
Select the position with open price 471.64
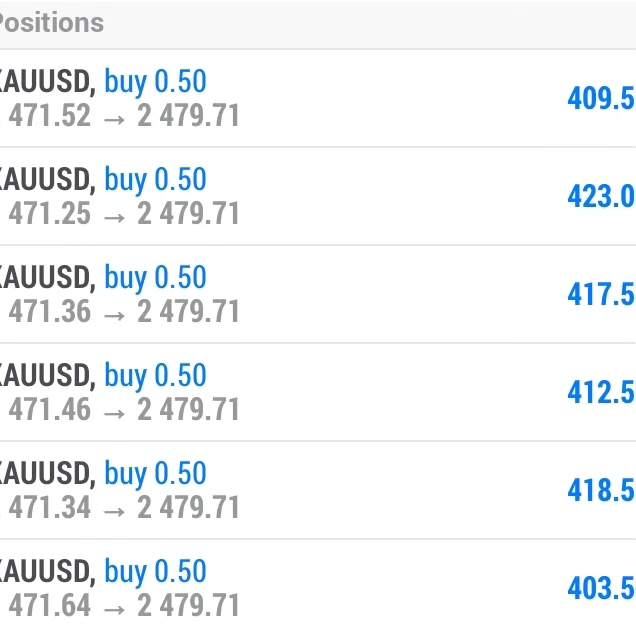click(x=123, y=606)
